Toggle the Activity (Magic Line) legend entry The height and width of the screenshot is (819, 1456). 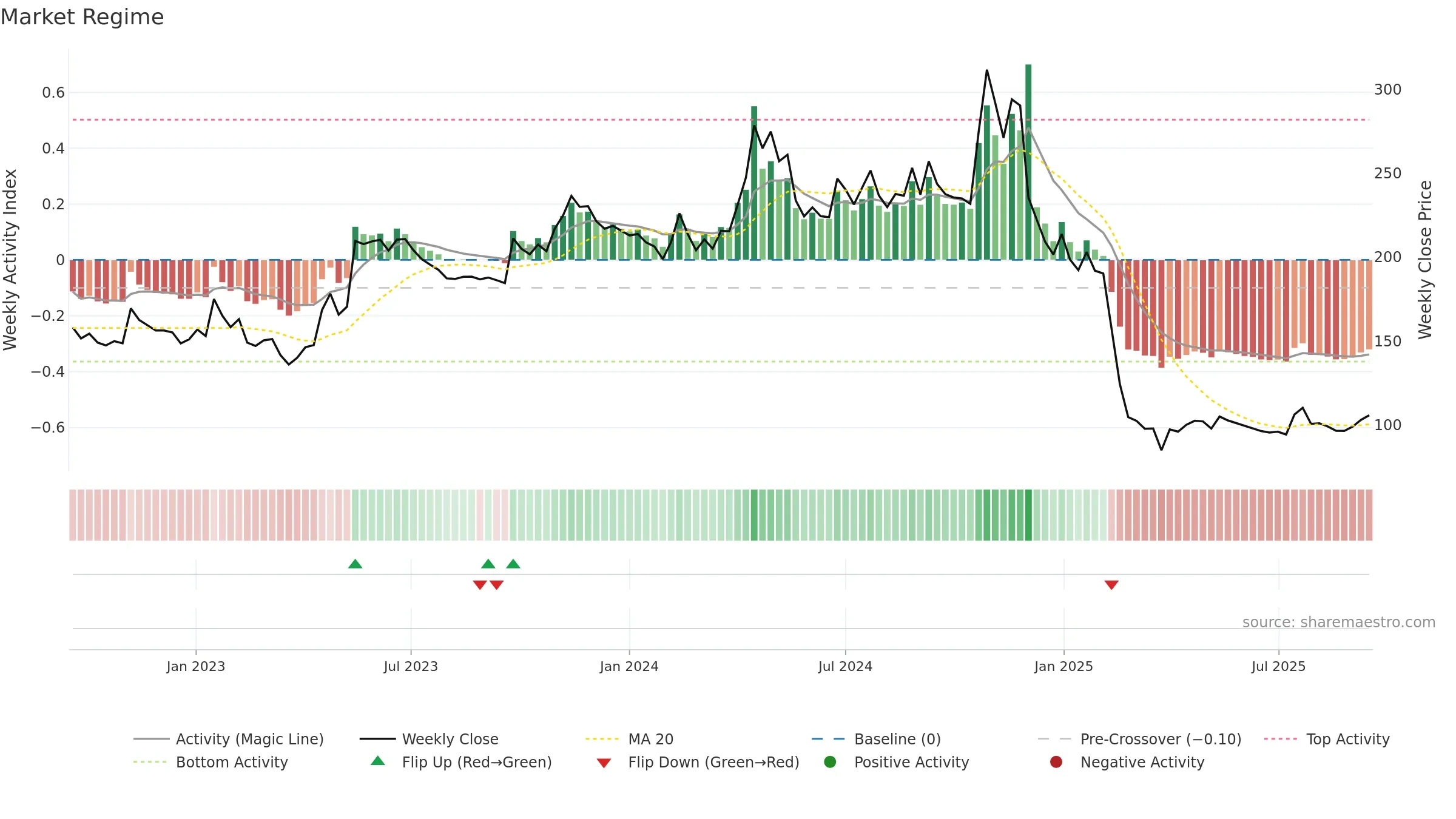coord(229,739)
